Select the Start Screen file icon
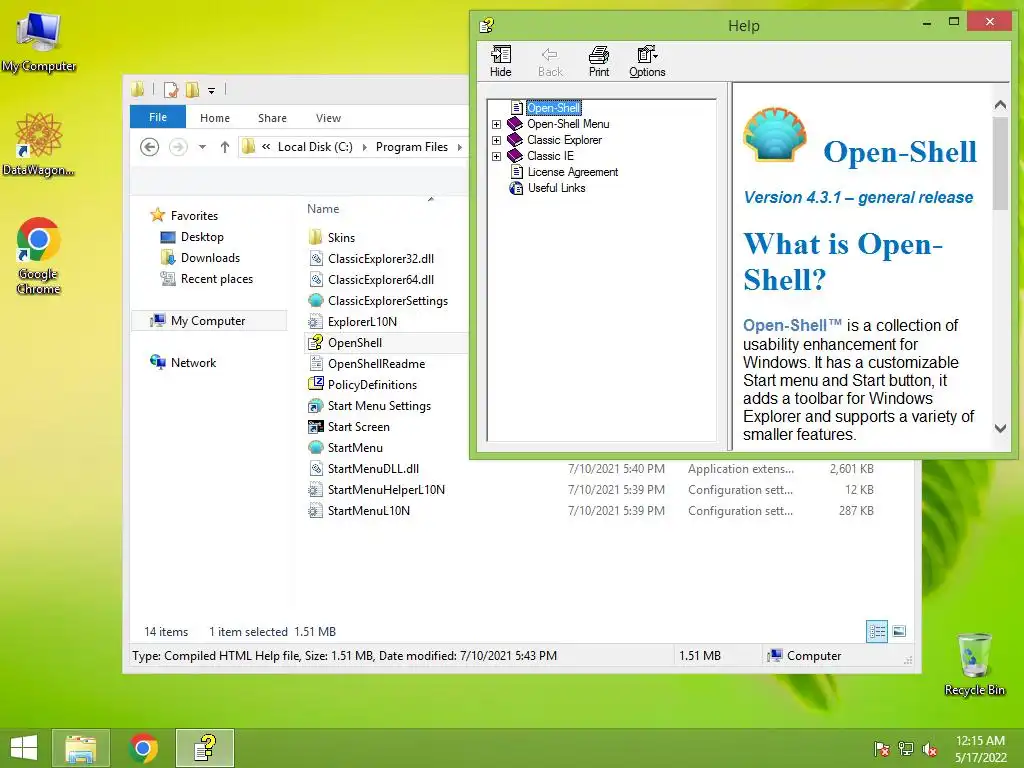This screenshot has width=1024, height=768. coord(315,426)
